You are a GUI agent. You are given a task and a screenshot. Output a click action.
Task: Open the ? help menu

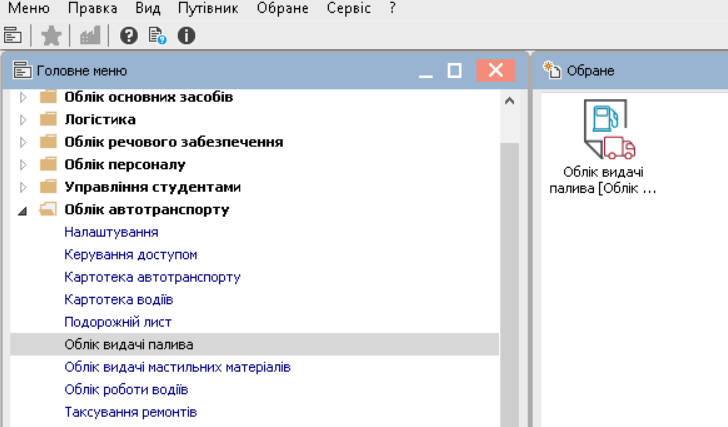click(392, 8)
